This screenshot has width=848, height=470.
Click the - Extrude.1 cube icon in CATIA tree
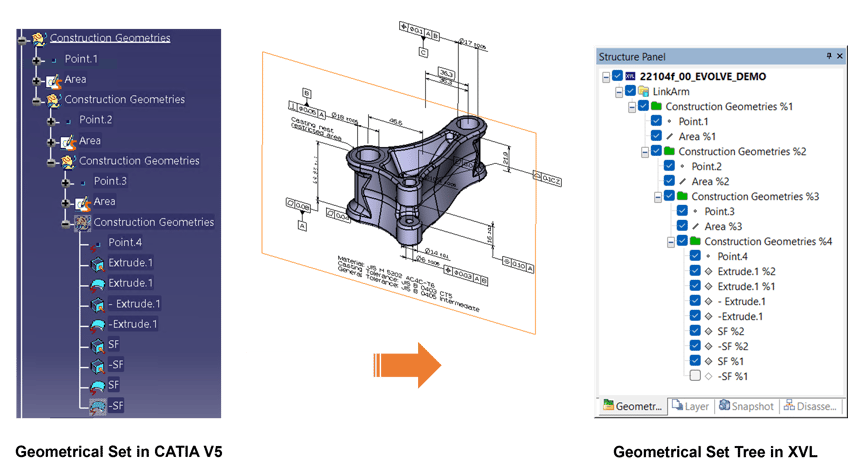pyautogui.click(x=97, y=304)
